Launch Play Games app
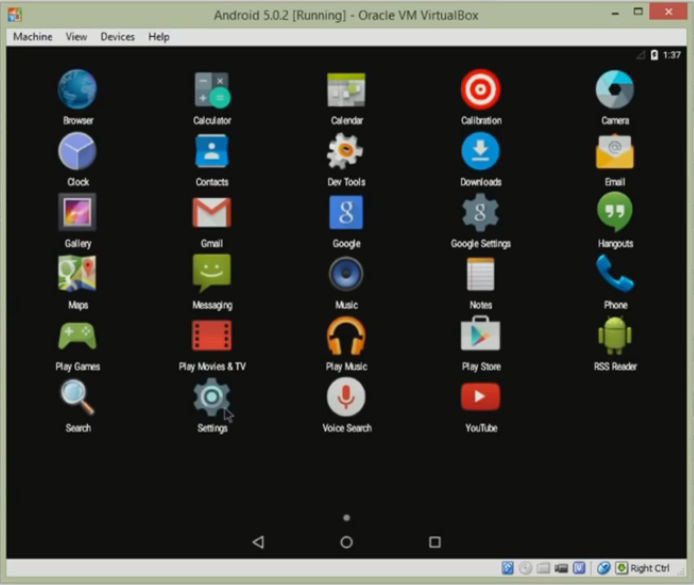694x585 pixels. pyautogui.click(x=77, y=336)
